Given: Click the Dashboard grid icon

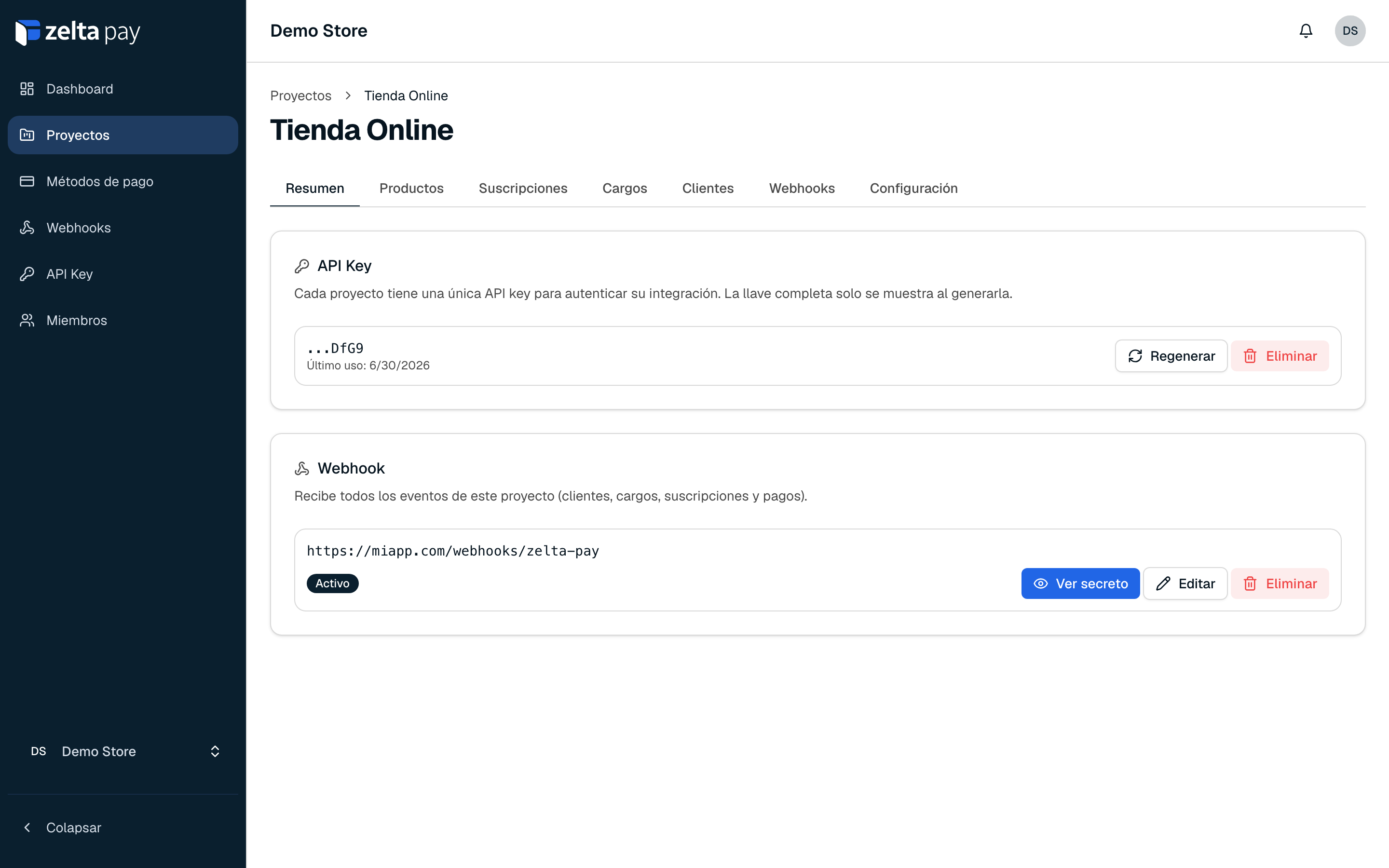Looking at the screenshot, I should [27, 89].
